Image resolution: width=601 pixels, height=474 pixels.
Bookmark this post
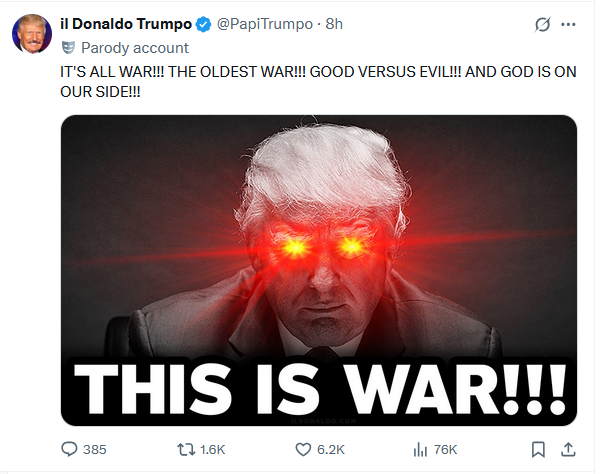point(538,449)
